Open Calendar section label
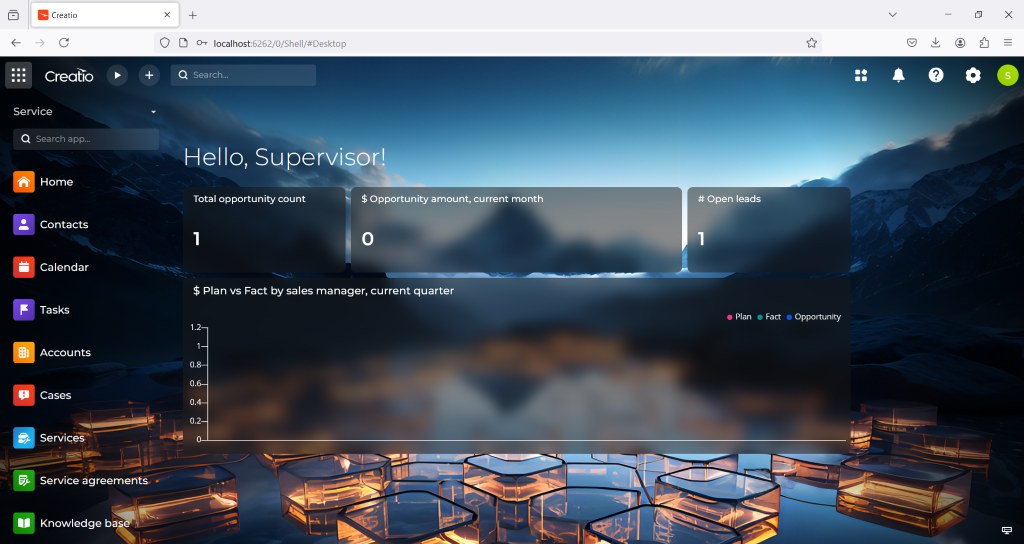The width and height of the screenshot is (1024, 544). click(x=64, y=267)
